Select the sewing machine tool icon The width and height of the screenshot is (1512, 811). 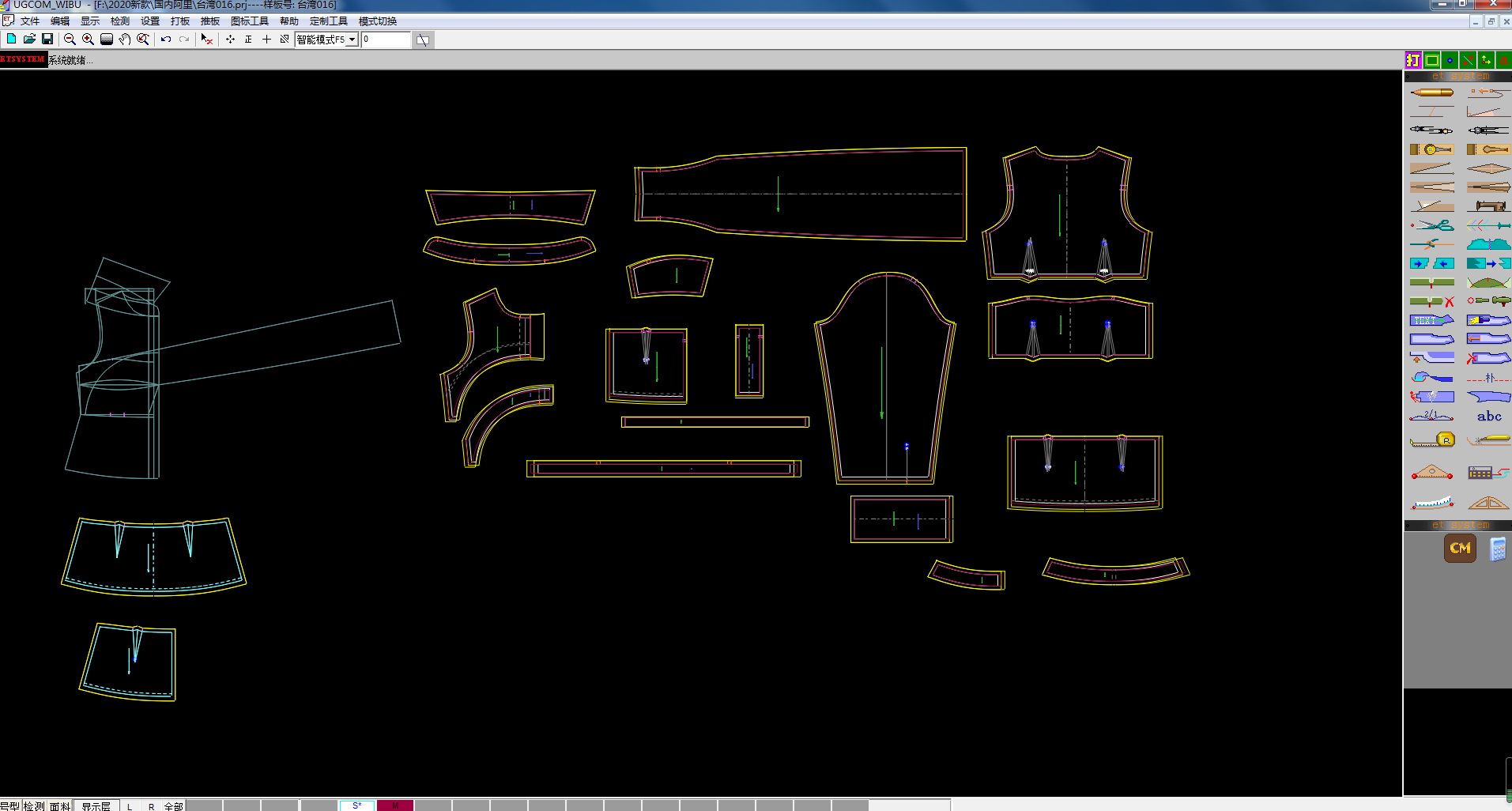coord(1489,206)
